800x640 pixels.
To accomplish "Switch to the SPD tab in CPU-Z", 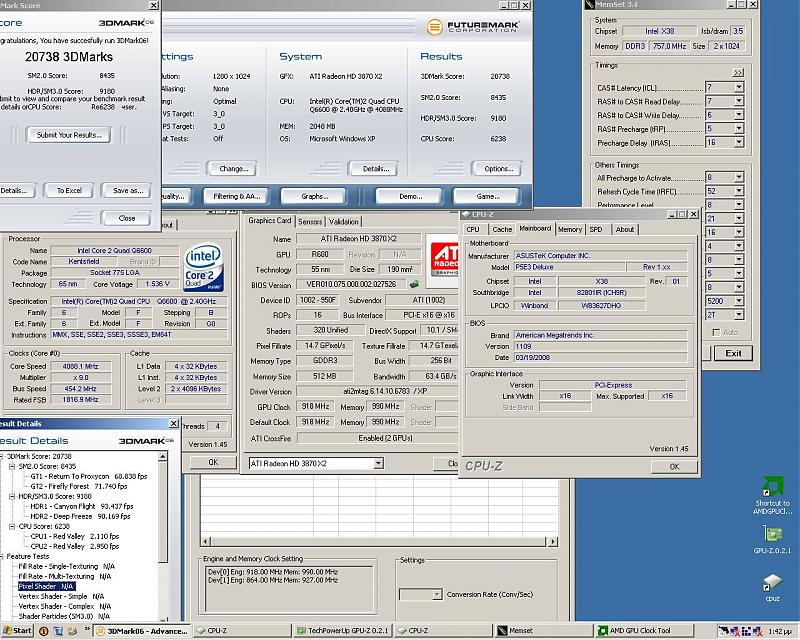I will pyautogui.click(x=595, y=230).
